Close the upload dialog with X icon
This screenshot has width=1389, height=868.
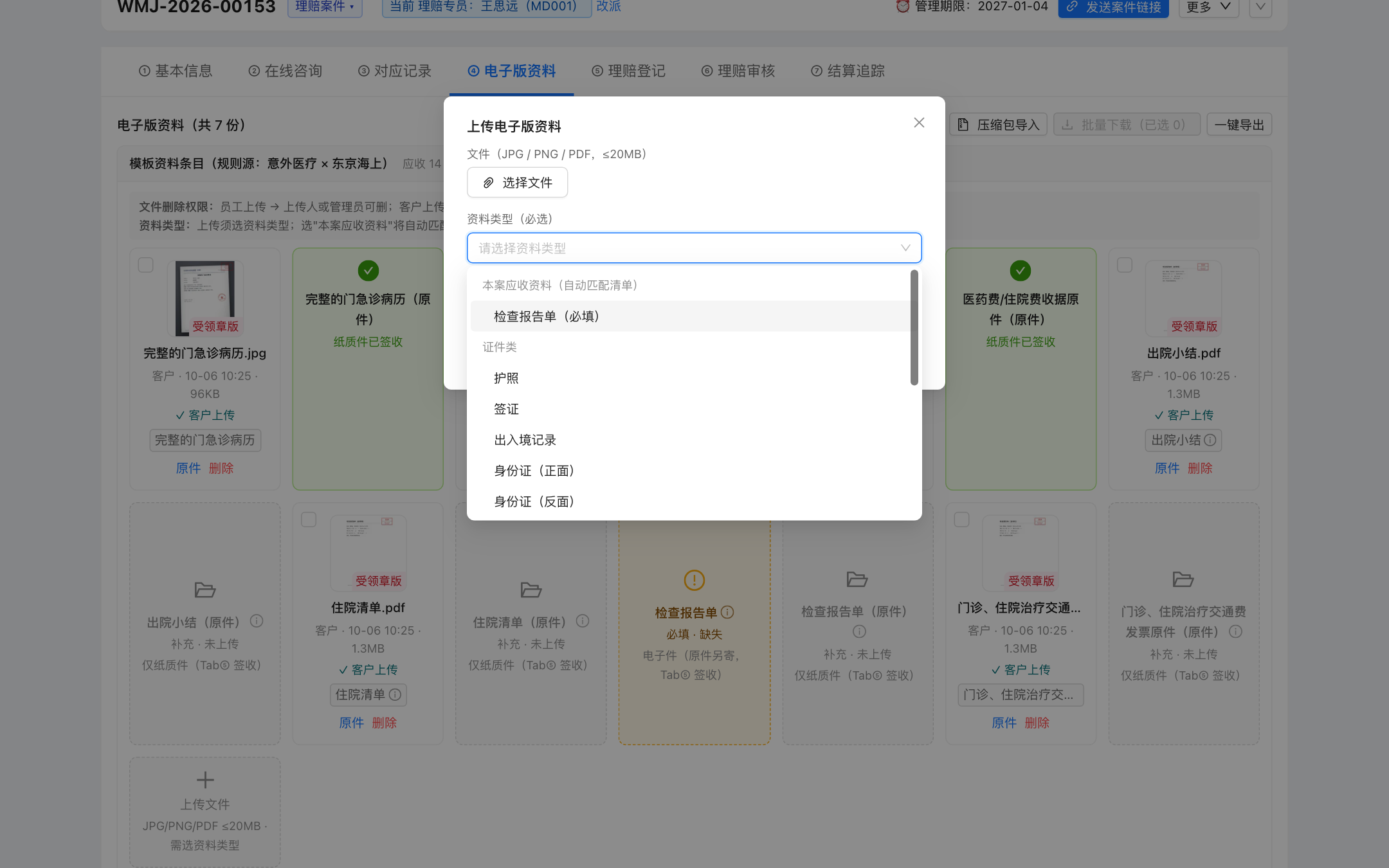(x=919, y=123)
